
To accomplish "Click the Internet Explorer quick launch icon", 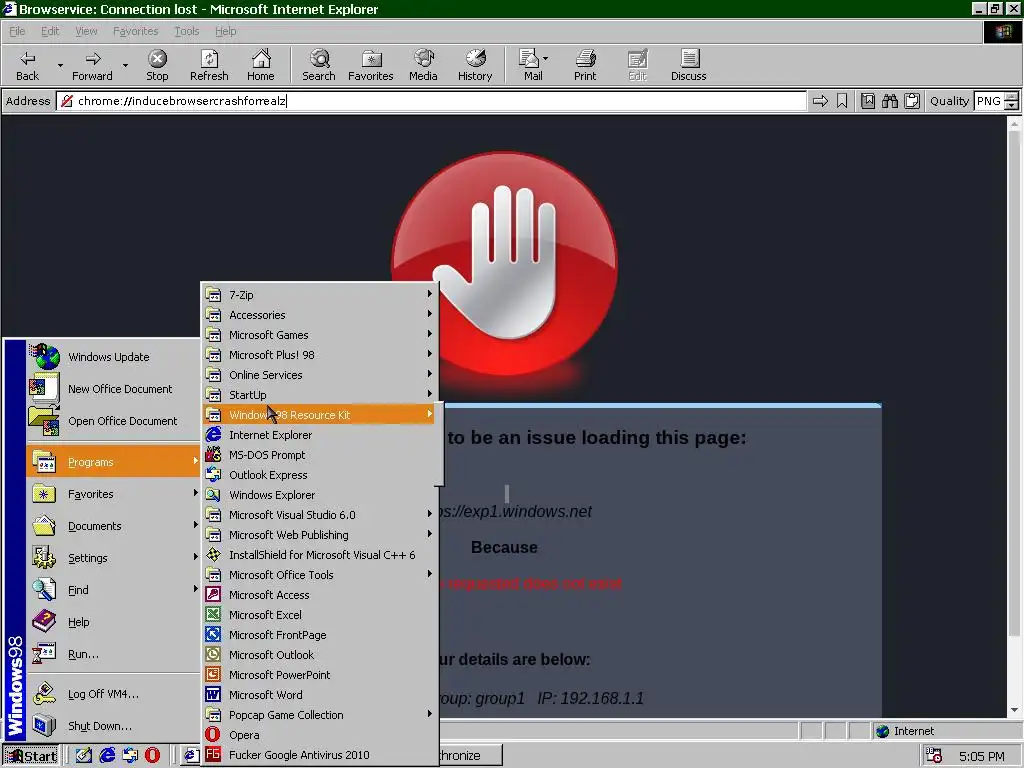I will coord(107,755).
